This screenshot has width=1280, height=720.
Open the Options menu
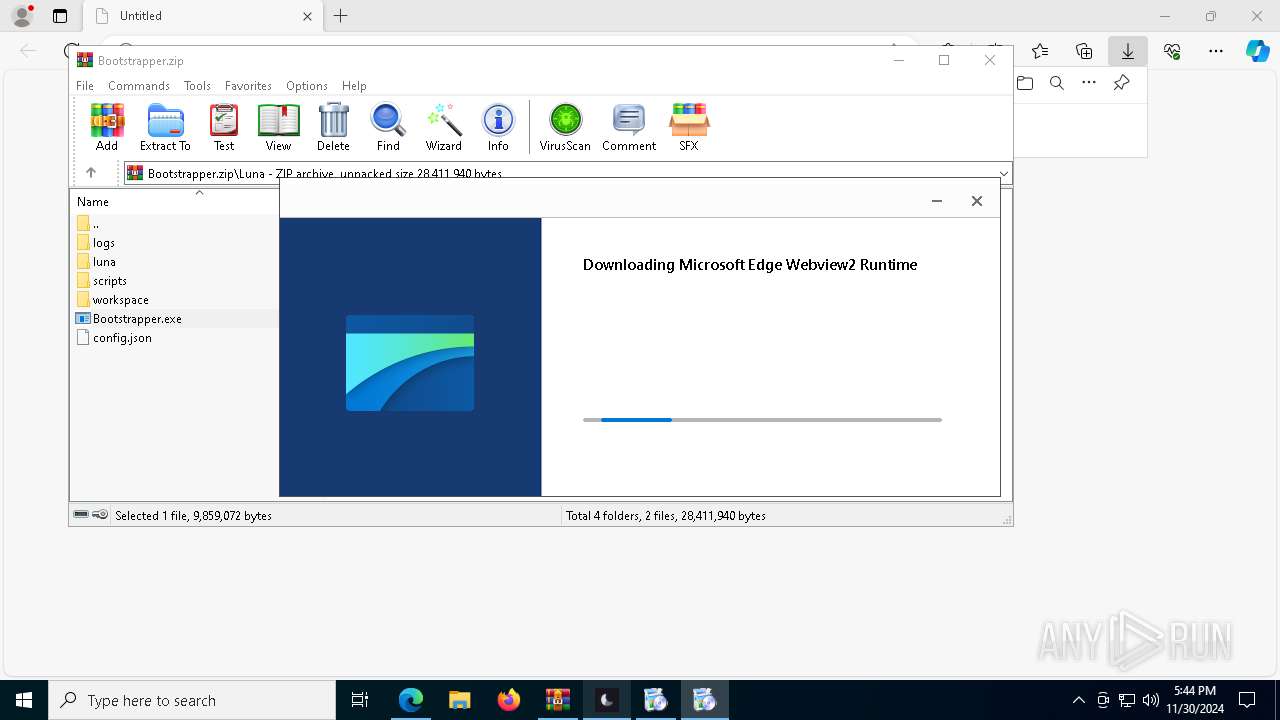coord(307,86)
